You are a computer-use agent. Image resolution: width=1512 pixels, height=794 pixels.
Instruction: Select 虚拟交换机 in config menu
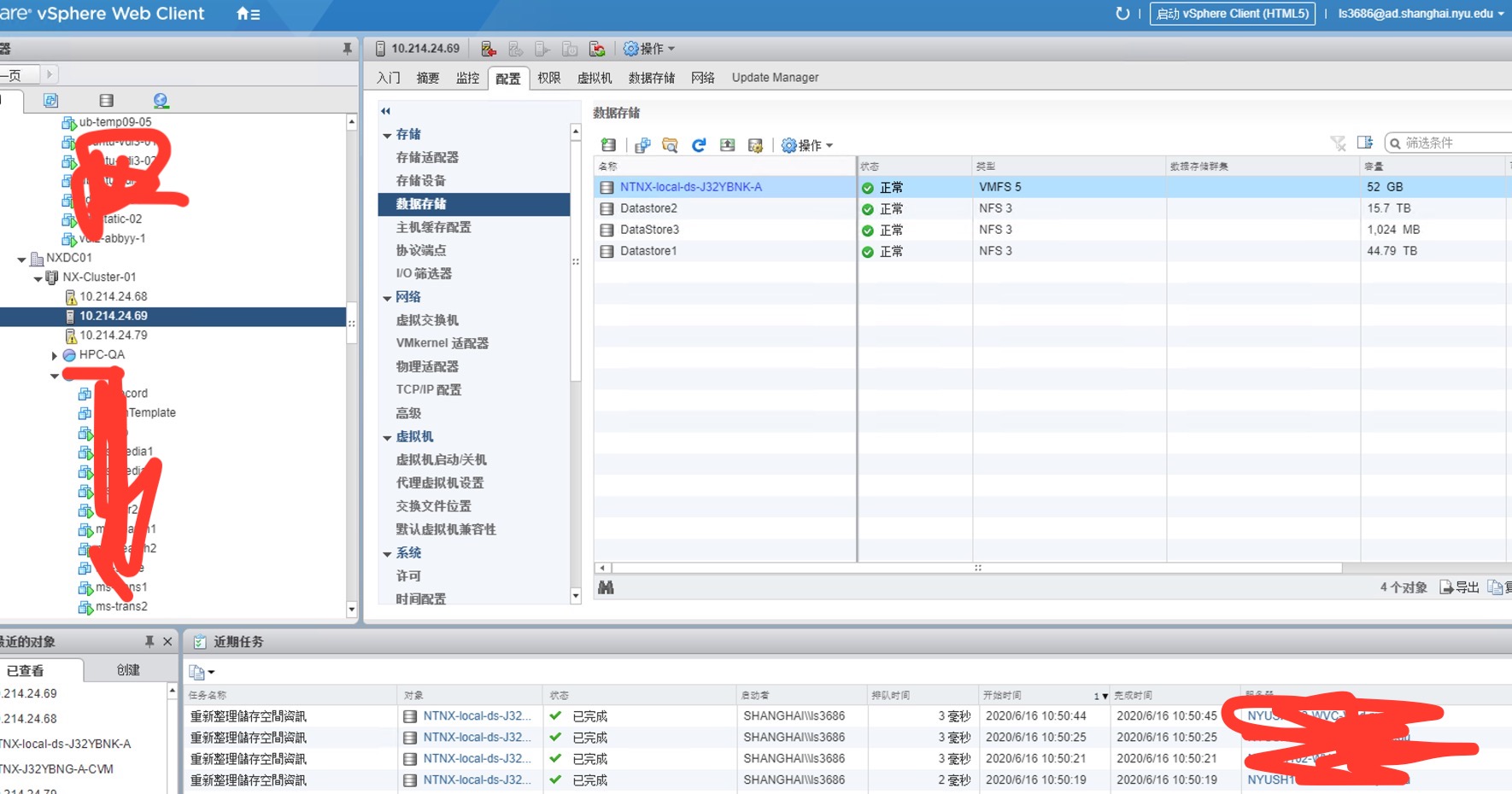click(x=427, y=320)
